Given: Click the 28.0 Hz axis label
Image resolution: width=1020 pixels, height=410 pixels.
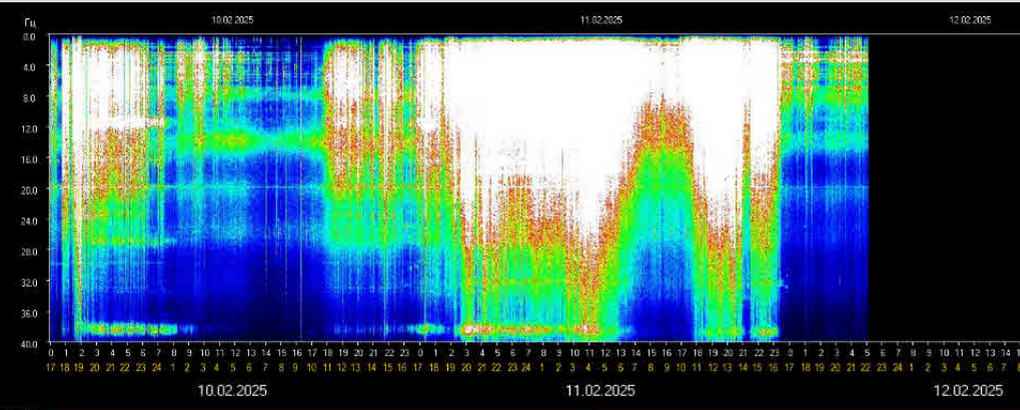Looking at the screenshot, I should (x=29, y=251).
